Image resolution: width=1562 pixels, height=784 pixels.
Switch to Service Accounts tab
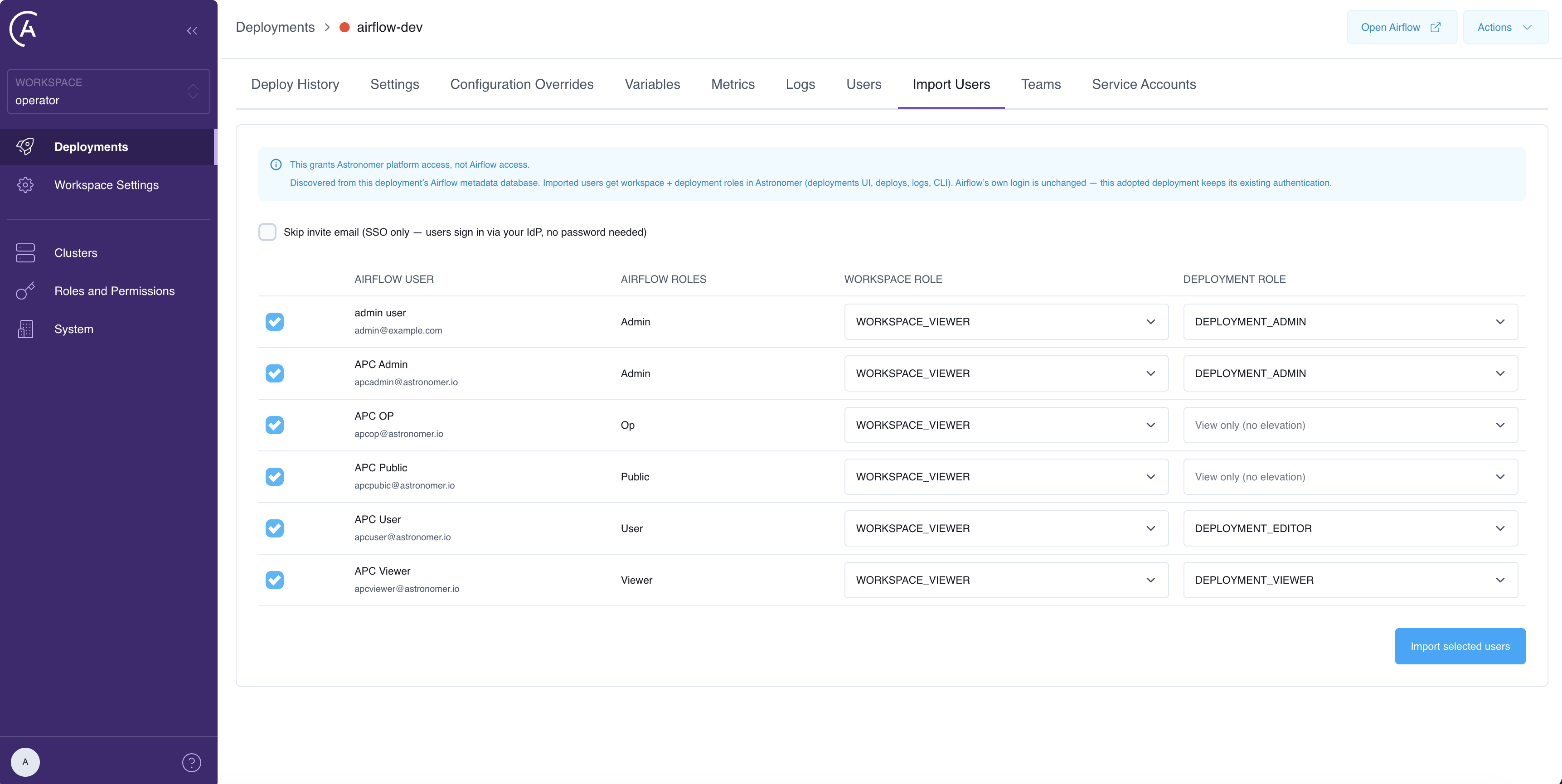coord(1144,84)
